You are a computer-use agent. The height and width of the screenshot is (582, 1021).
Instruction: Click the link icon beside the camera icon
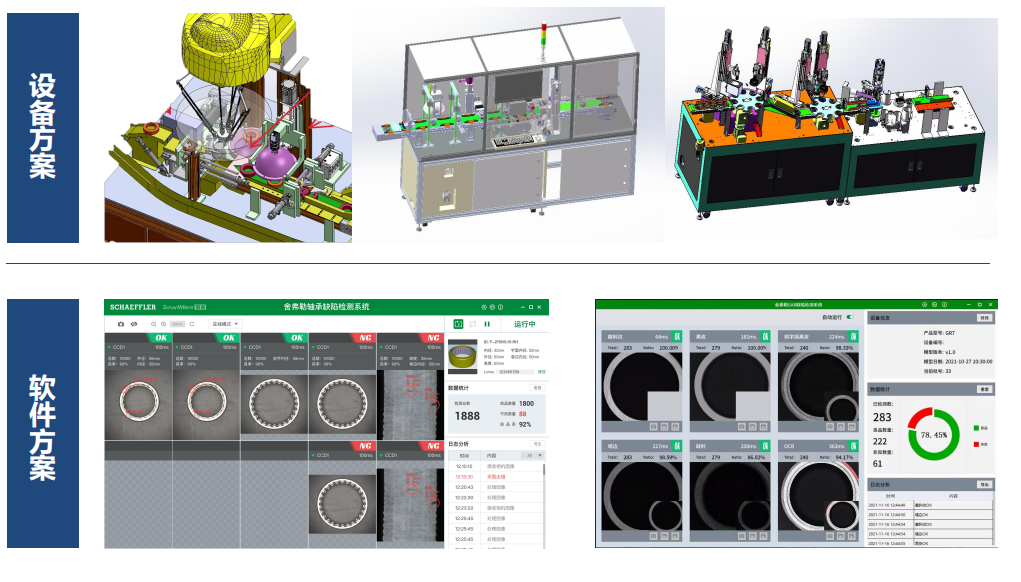(134, 324)
